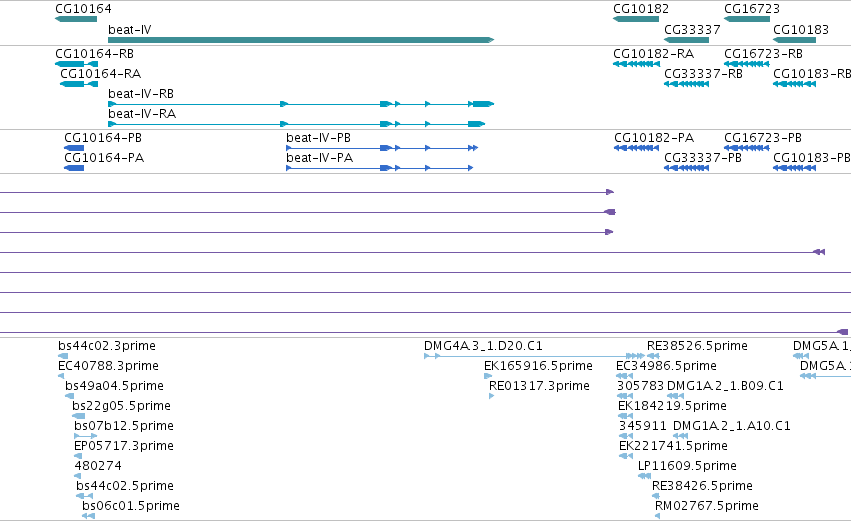Click the CG16723 gene feature
Viewport: 851px width, 521px height.
pos(747,19)
